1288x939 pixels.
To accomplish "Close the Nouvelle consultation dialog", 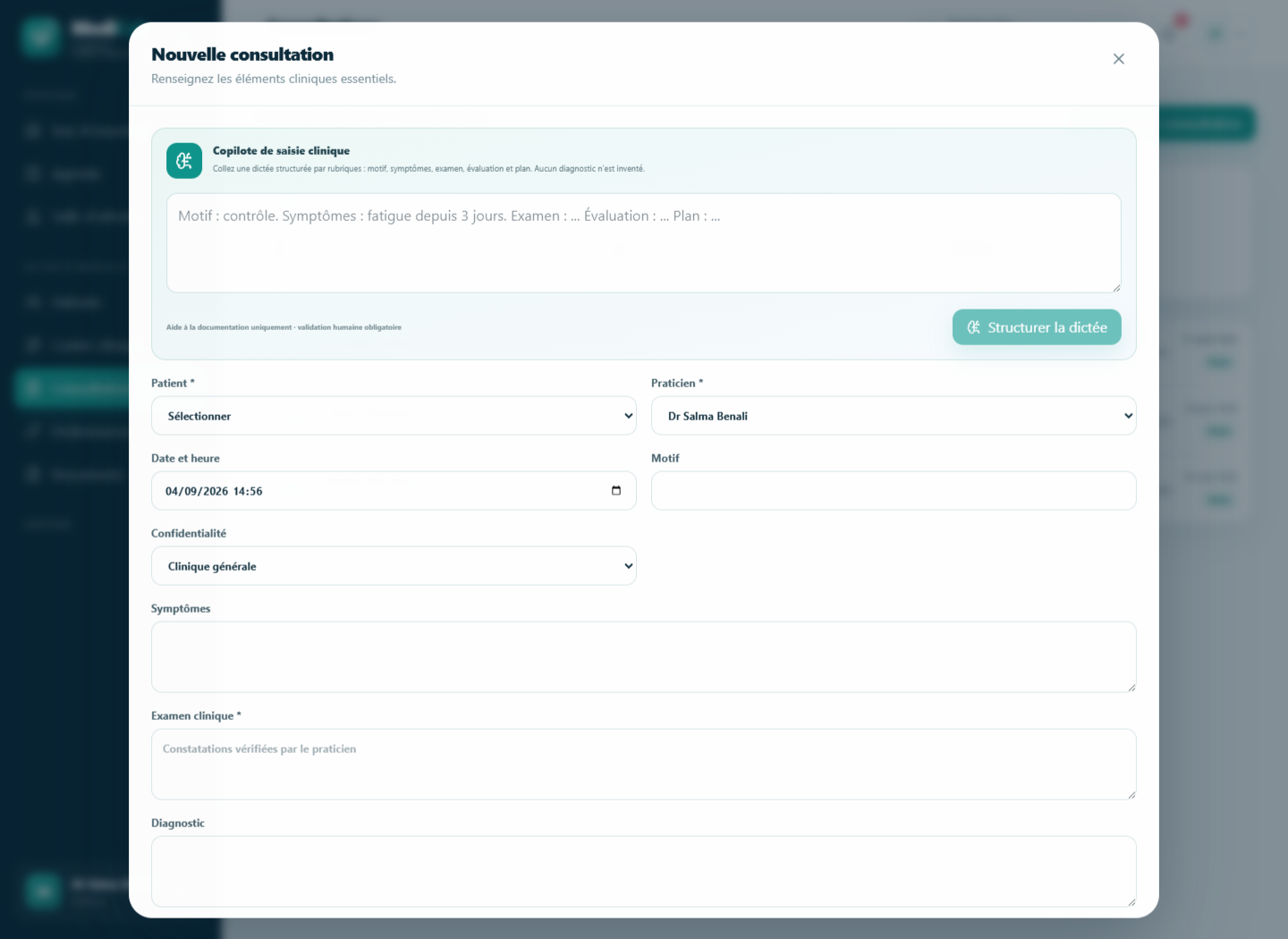I will (x=1118, y=59).
